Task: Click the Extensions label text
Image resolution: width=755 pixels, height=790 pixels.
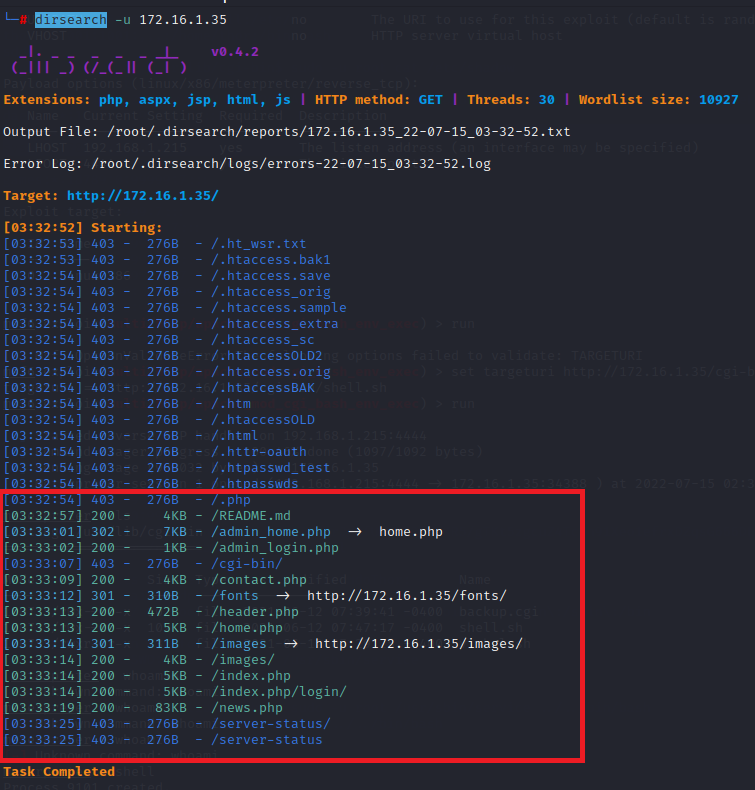Action: pyautogui.click(x=47, y=100)
